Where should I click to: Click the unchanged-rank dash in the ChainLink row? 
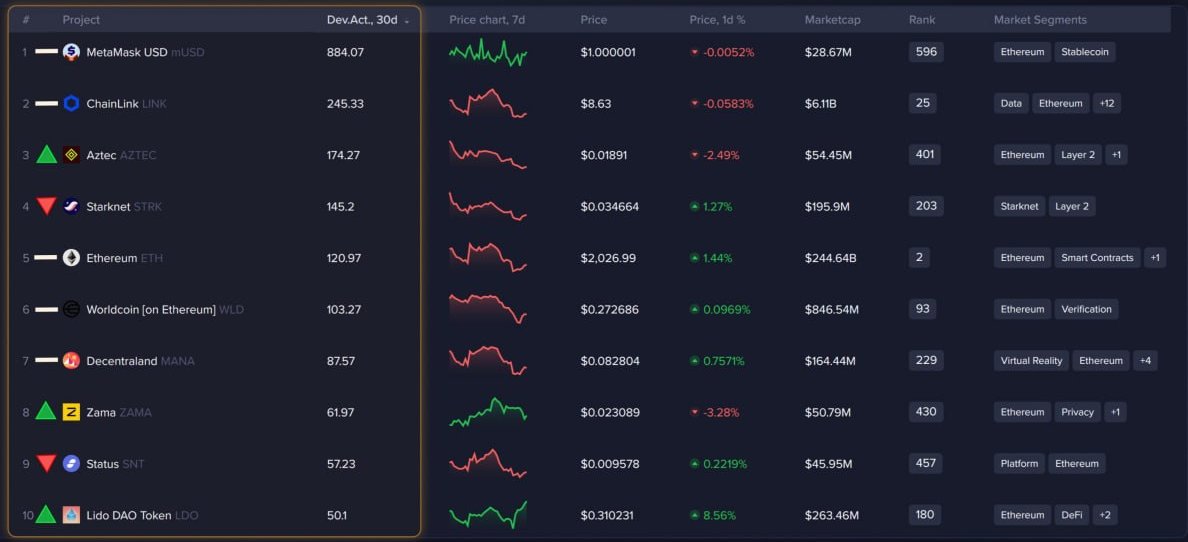tap(46, 103)
